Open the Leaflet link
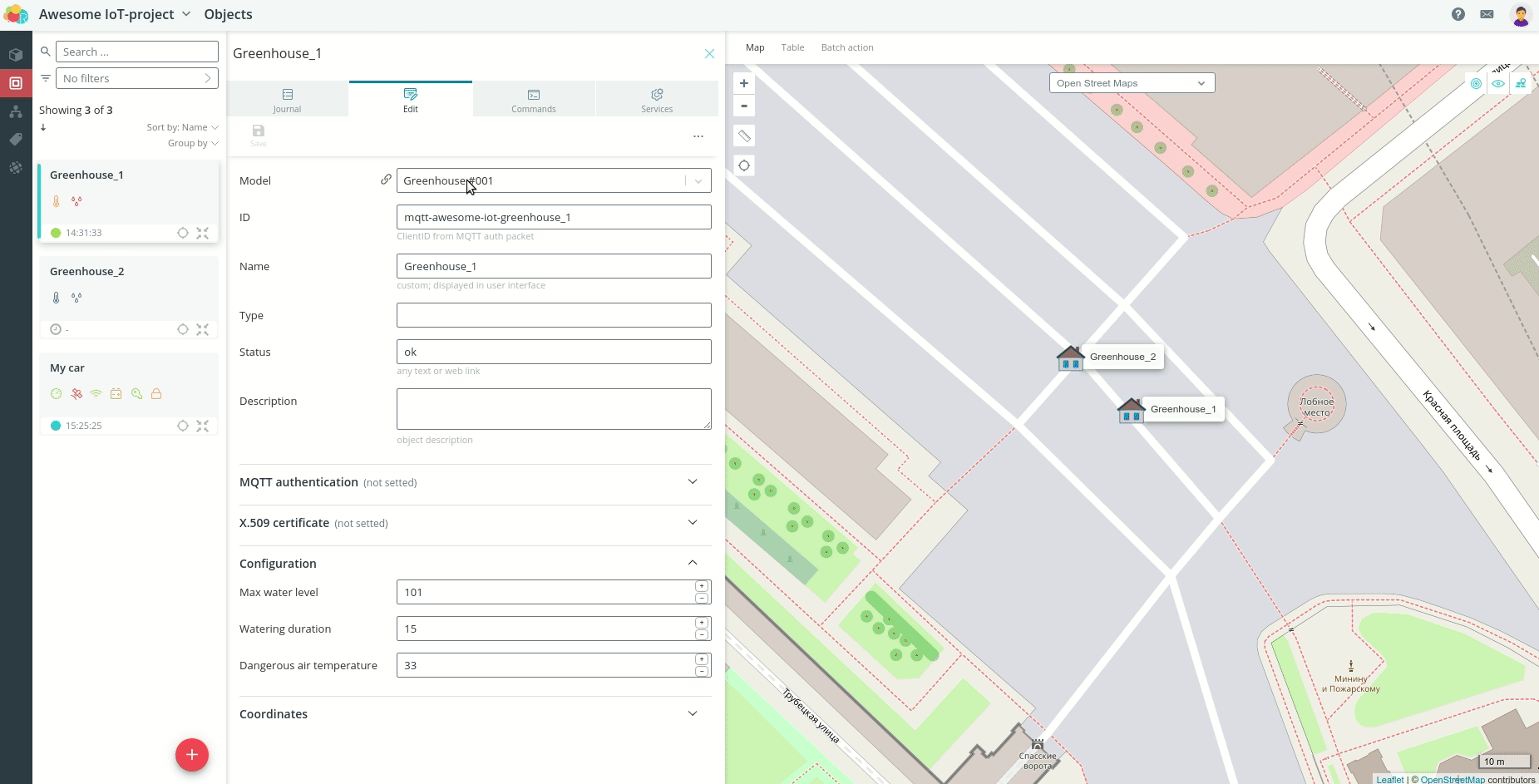This screenshot has width=1539, height=784. (1389, 780)
